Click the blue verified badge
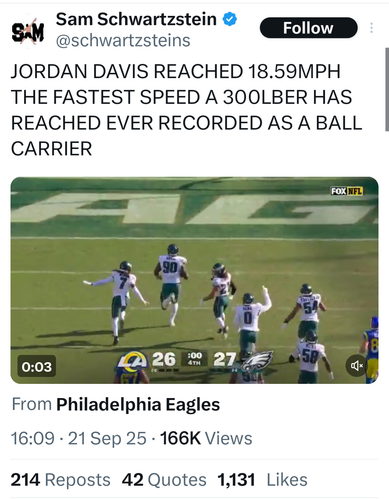This screenshot has width=389, height=500. click(230, 19)
